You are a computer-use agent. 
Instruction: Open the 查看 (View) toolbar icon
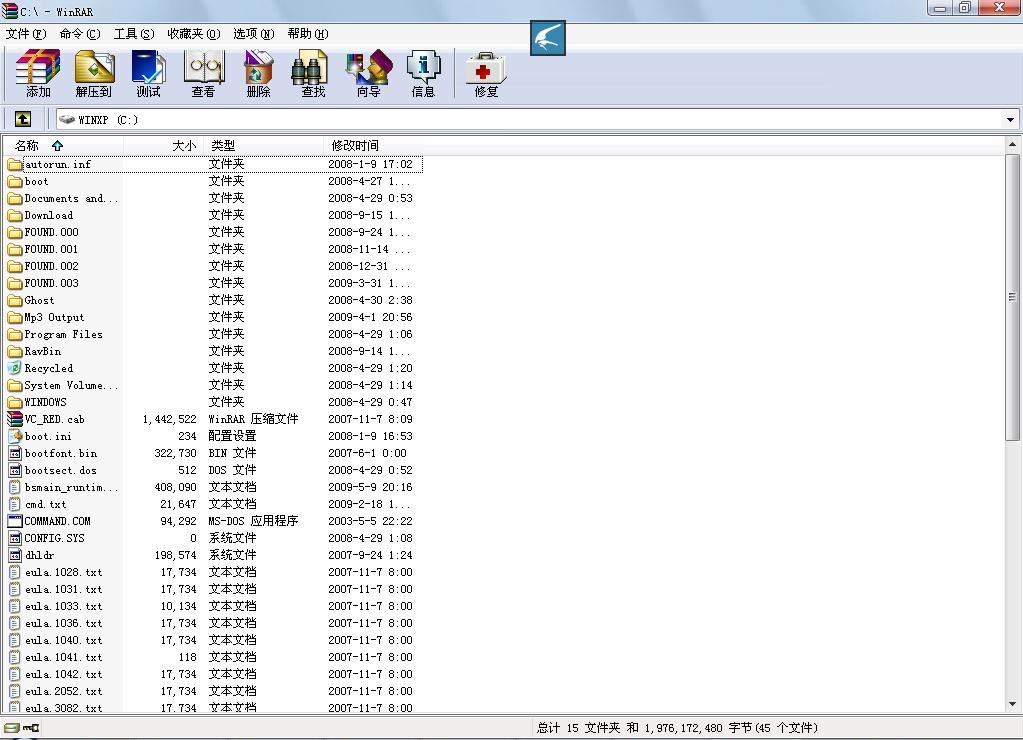coord(204,73)
